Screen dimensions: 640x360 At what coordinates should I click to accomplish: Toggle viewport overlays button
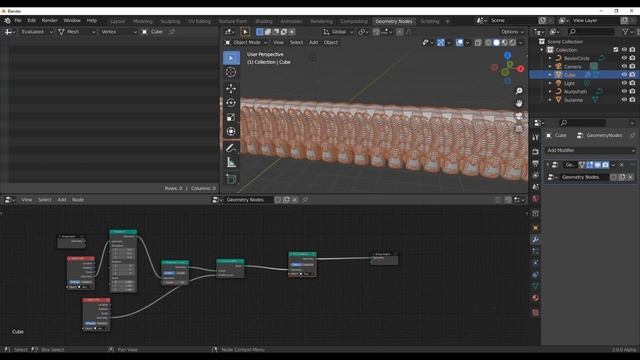(x=460, y=42)
